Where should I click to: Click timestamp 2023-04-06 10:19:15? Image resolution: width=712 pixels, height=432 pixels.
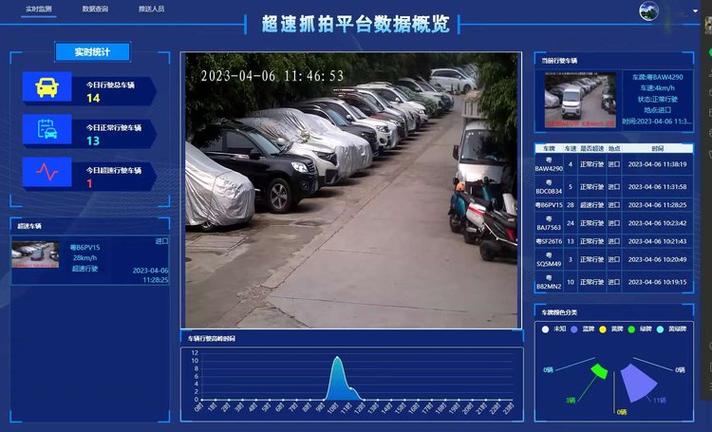(658, 282)
